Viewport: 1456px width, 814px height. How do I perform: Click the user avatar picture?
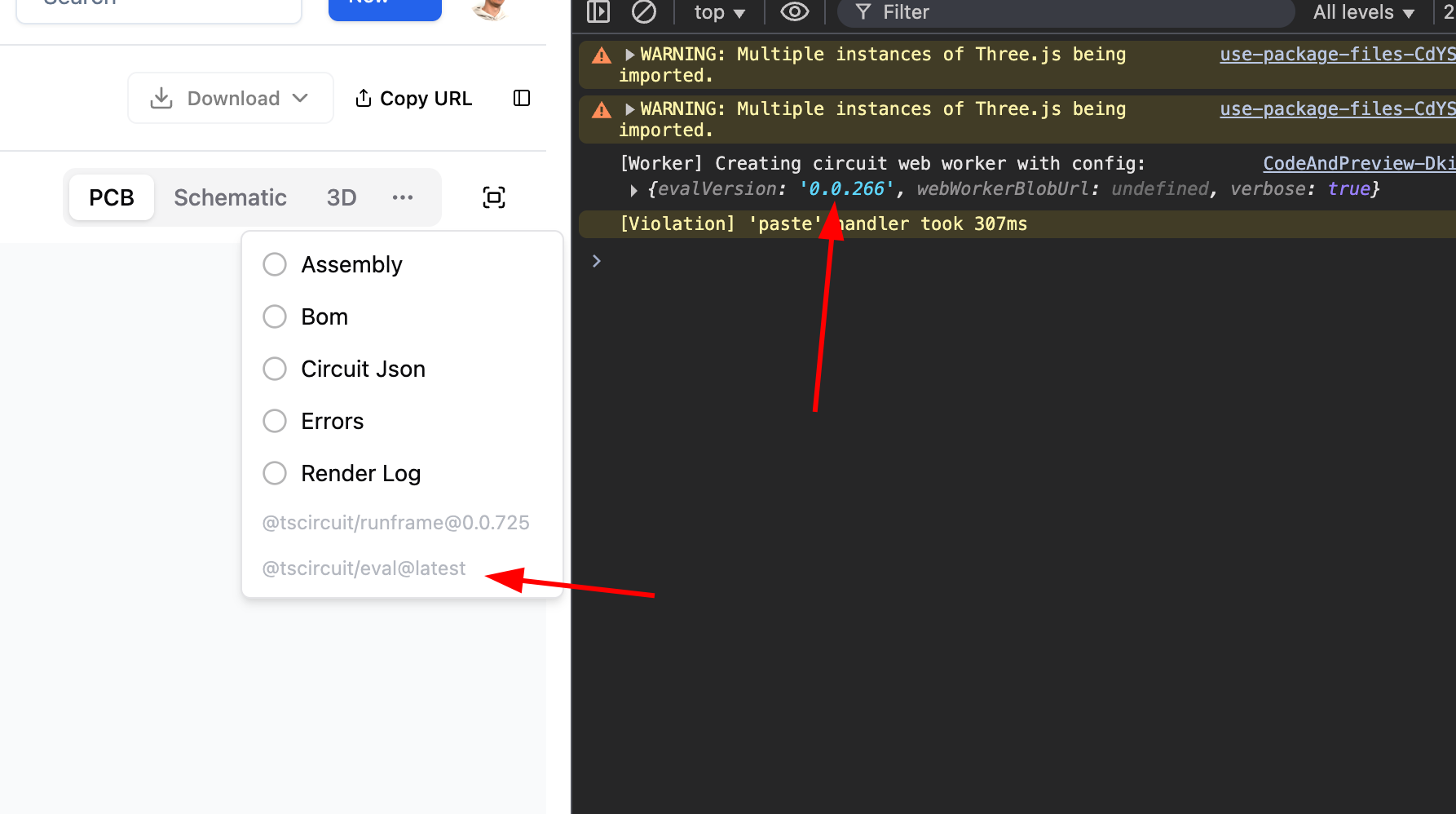pyautogui.click(x=490, y=8)
